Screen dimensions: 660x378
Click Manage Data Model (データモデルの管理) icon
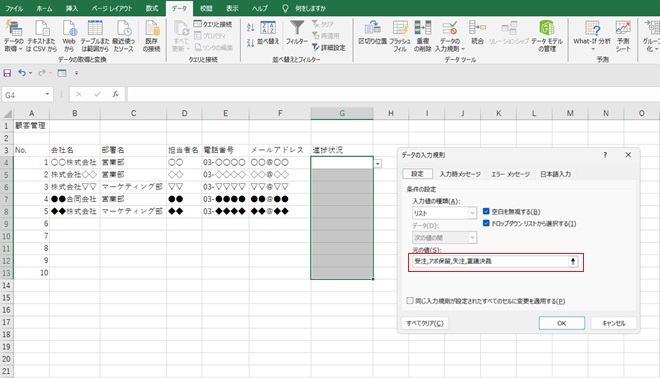tap(547, 36)
